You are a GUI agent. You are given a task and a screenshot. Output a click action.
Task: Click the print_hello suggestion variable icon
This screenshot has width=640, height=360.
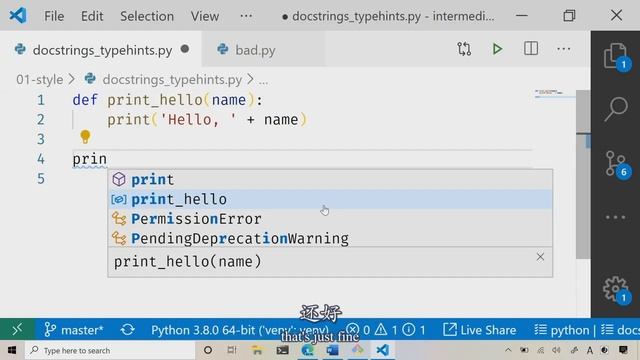(x=119, y=199)
